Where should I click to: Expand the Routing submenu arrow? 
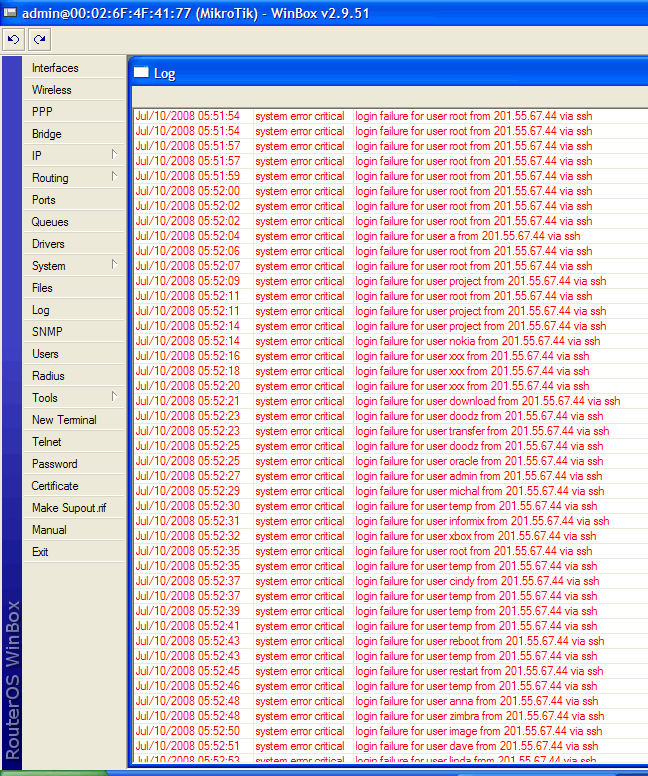tap(114, 177)
